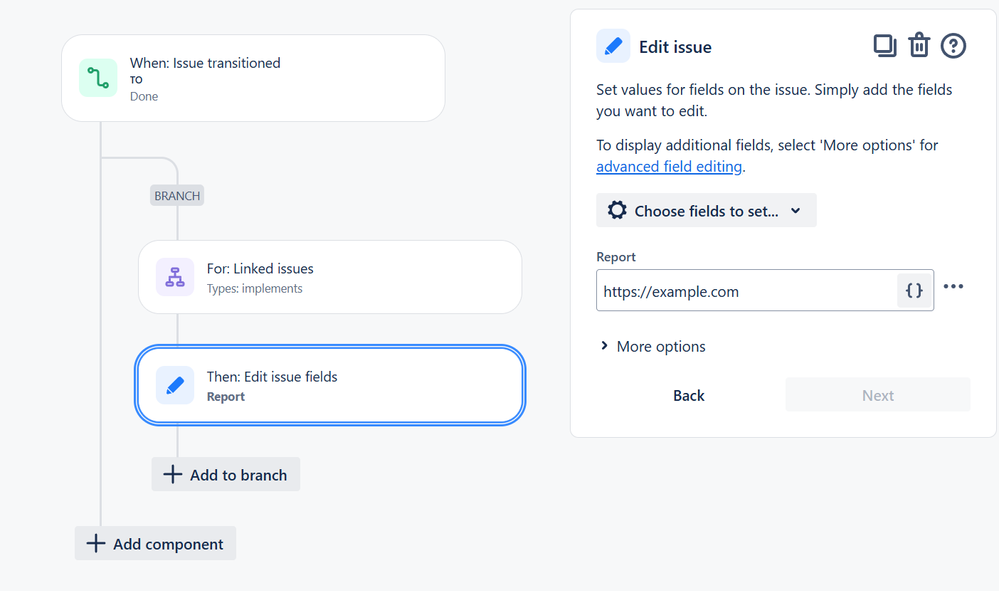
Task: Open help via question mark icon
Action: [953, 46]
